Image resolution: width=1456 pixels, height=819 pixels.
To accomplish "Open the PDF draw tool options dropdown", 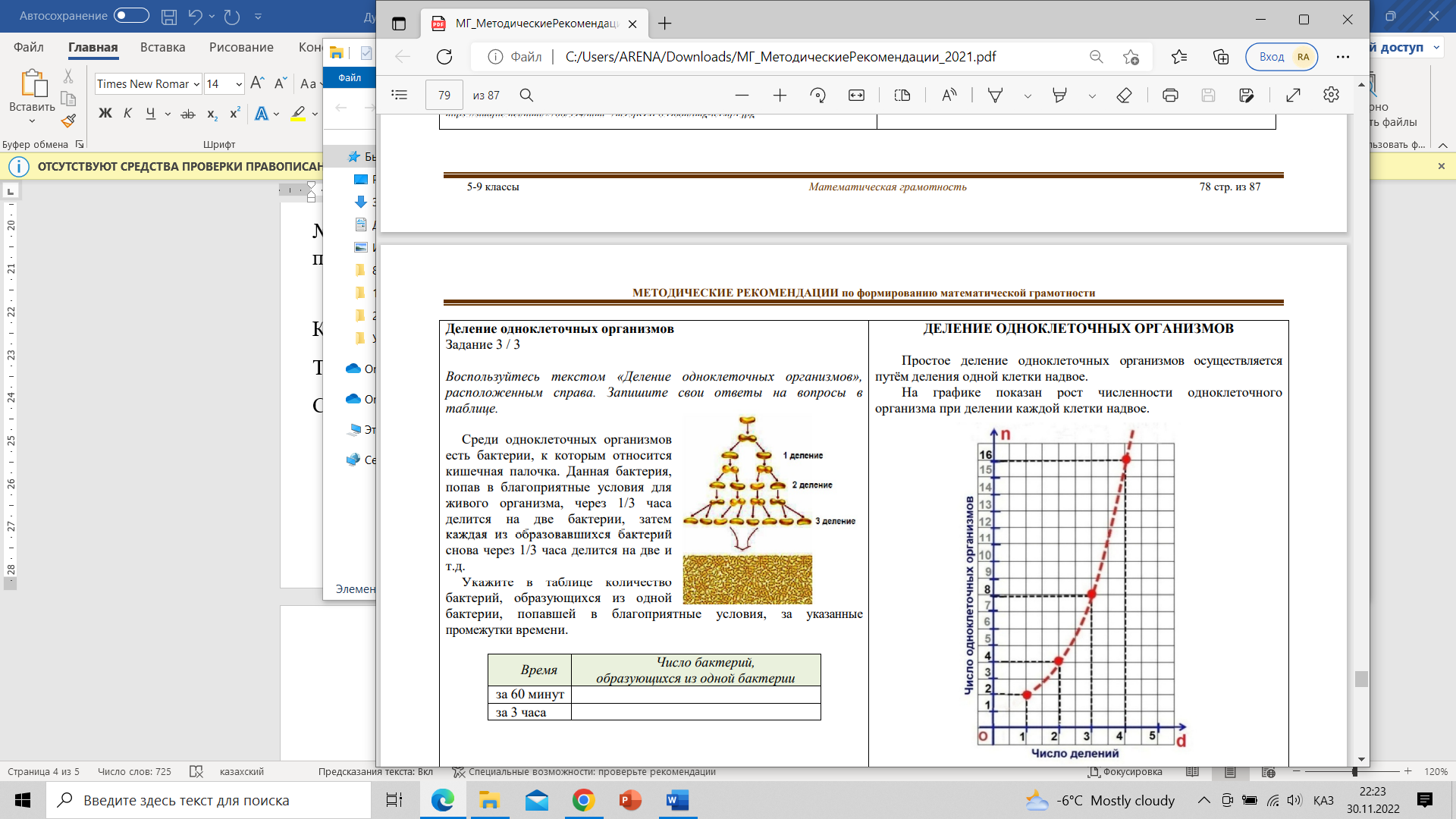I will pyautogui.click(x=1028, y=96).
